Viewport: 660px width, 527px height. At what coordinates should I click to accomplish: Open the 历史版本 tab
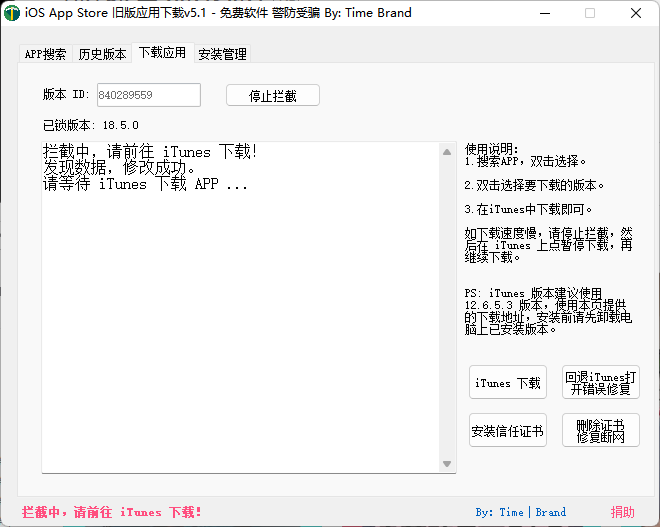click(102, 54)
